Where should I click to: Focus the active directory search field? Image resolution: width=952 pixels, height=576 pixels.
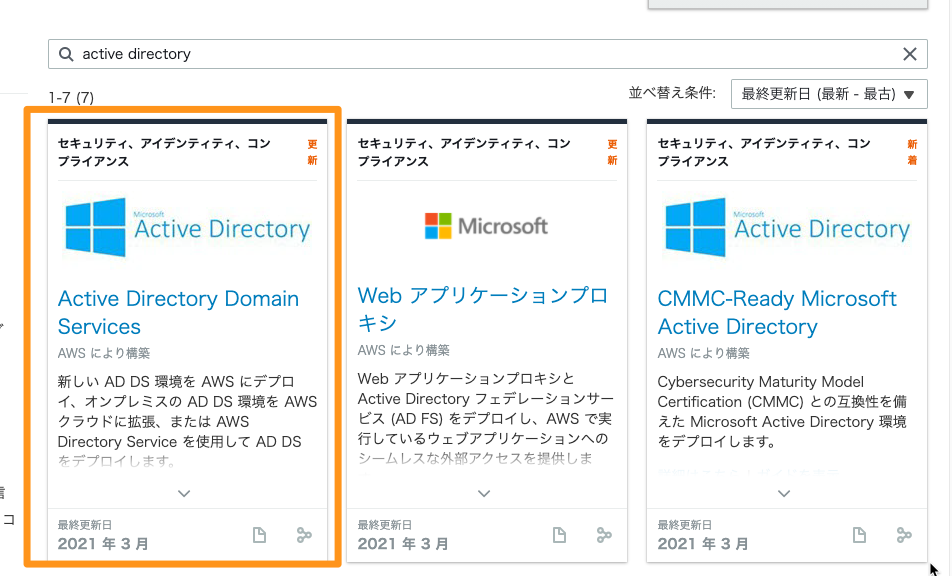click(x=488, y=54)
